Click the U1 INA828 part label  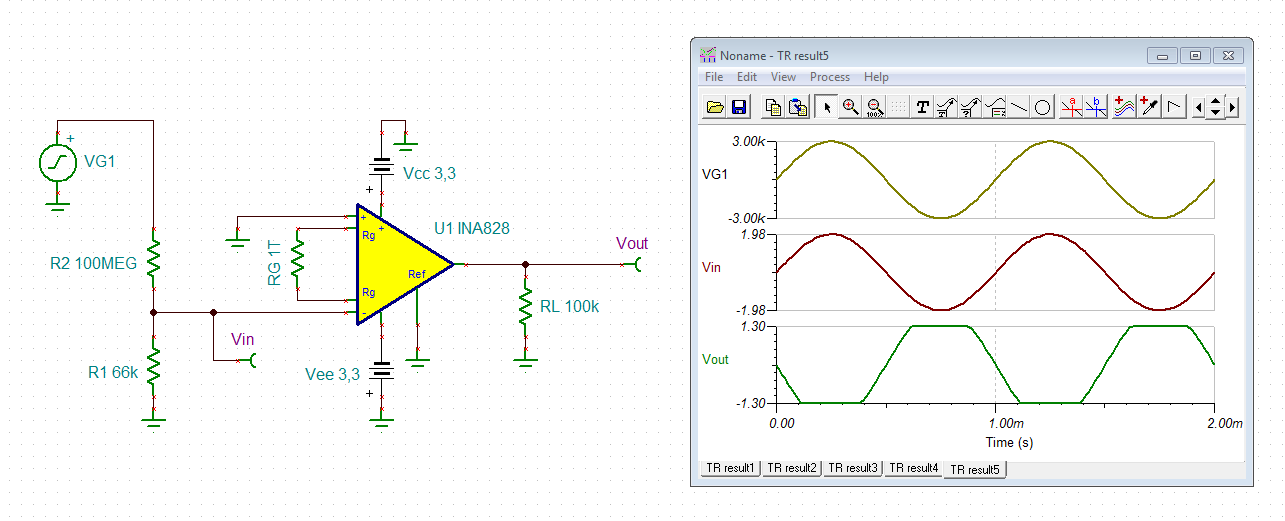point(472,228)
